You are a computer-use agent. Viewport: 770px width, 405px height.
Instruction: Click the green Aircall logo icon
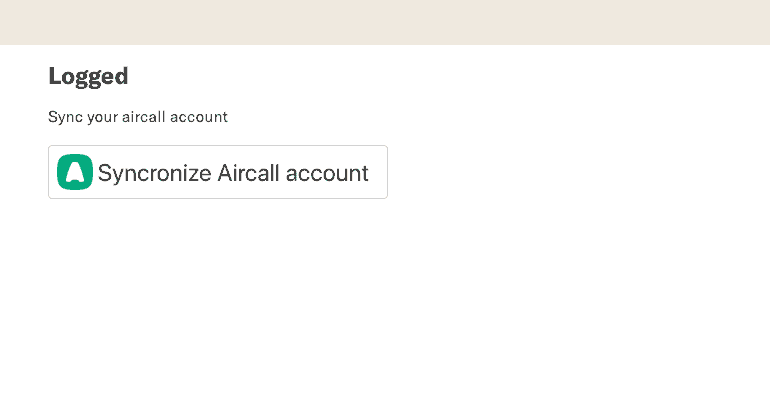75,172
